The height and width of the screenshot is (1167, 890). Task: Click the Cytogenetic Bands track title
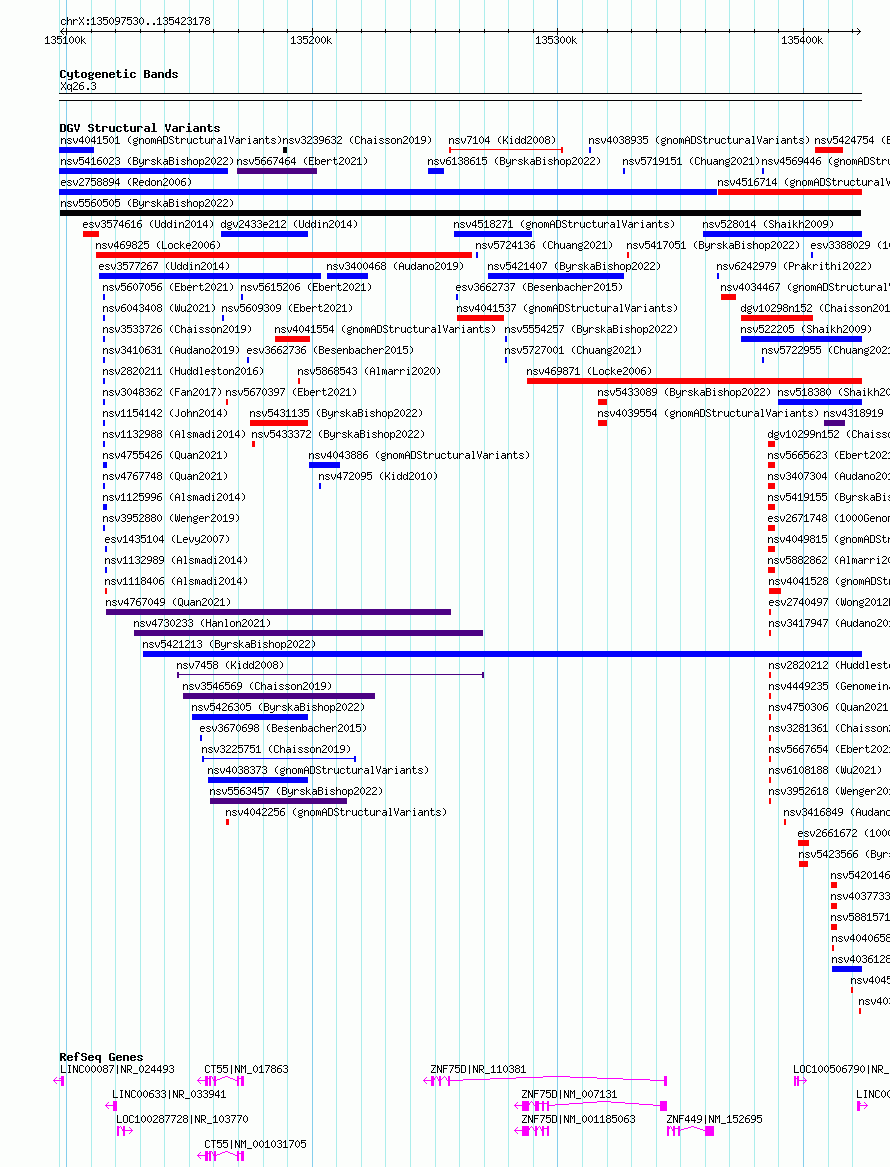[x=119, y=74]
